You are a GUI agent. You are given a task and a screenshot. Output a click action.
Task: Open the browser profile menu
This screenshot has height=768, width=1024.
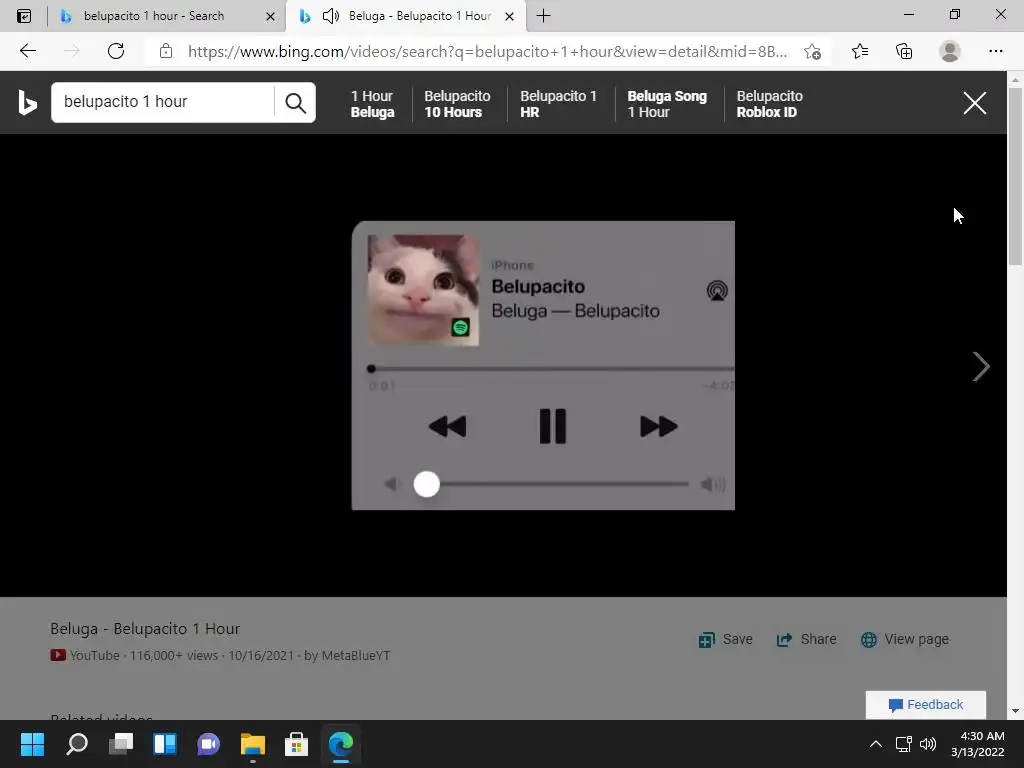pos(950,51)
